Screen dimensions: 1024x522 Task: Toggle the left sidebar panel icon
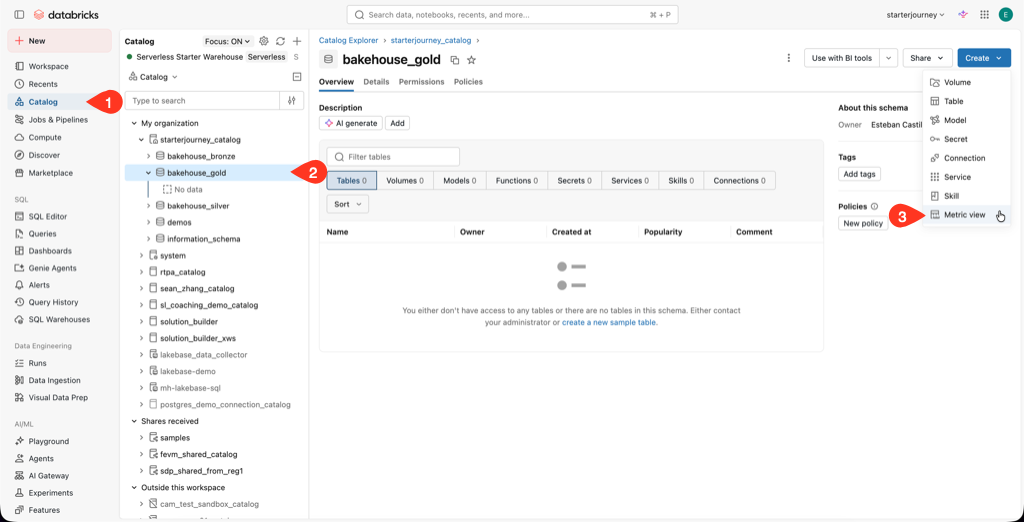(x=19, y=14)
